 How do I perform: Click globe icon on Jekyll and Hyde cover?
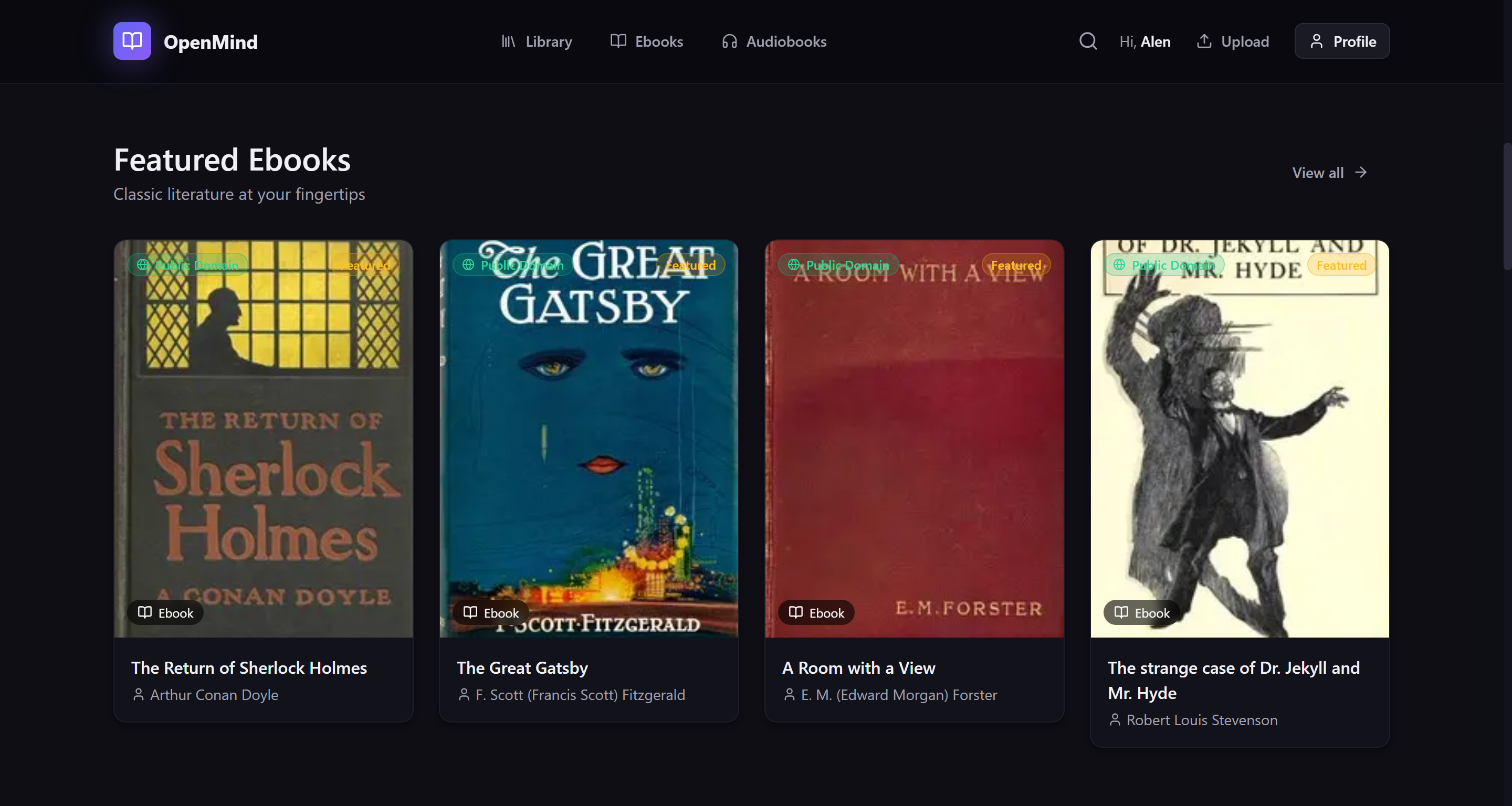click(x=1119, y=264)
